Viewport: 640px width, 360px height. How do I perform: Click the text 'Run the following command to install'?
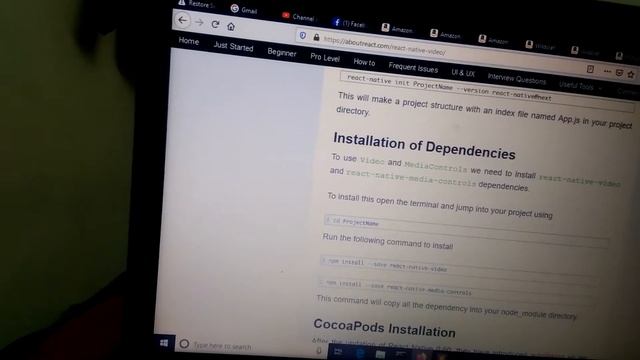(388, 241)
